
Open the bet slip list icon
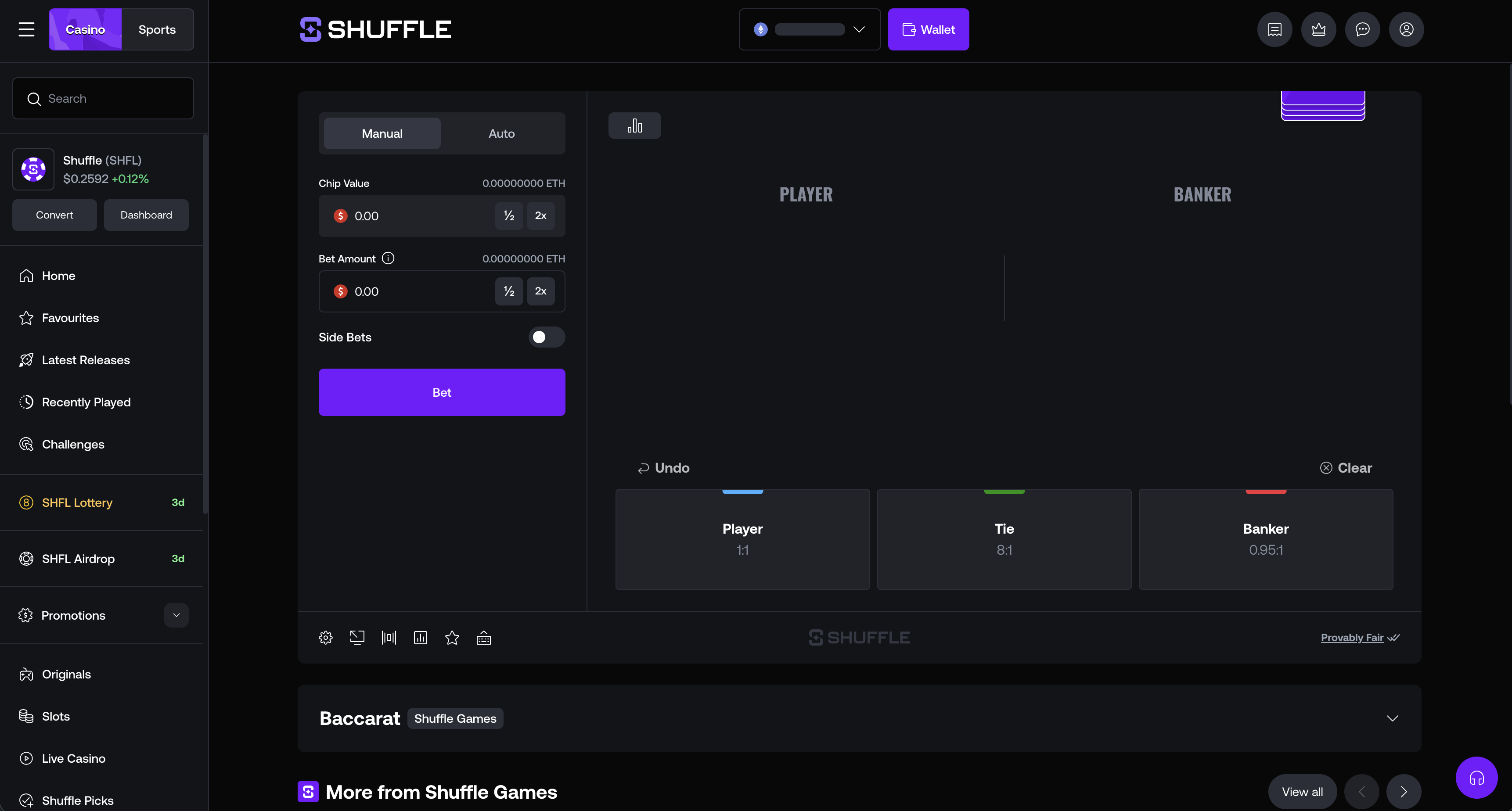1275,29
